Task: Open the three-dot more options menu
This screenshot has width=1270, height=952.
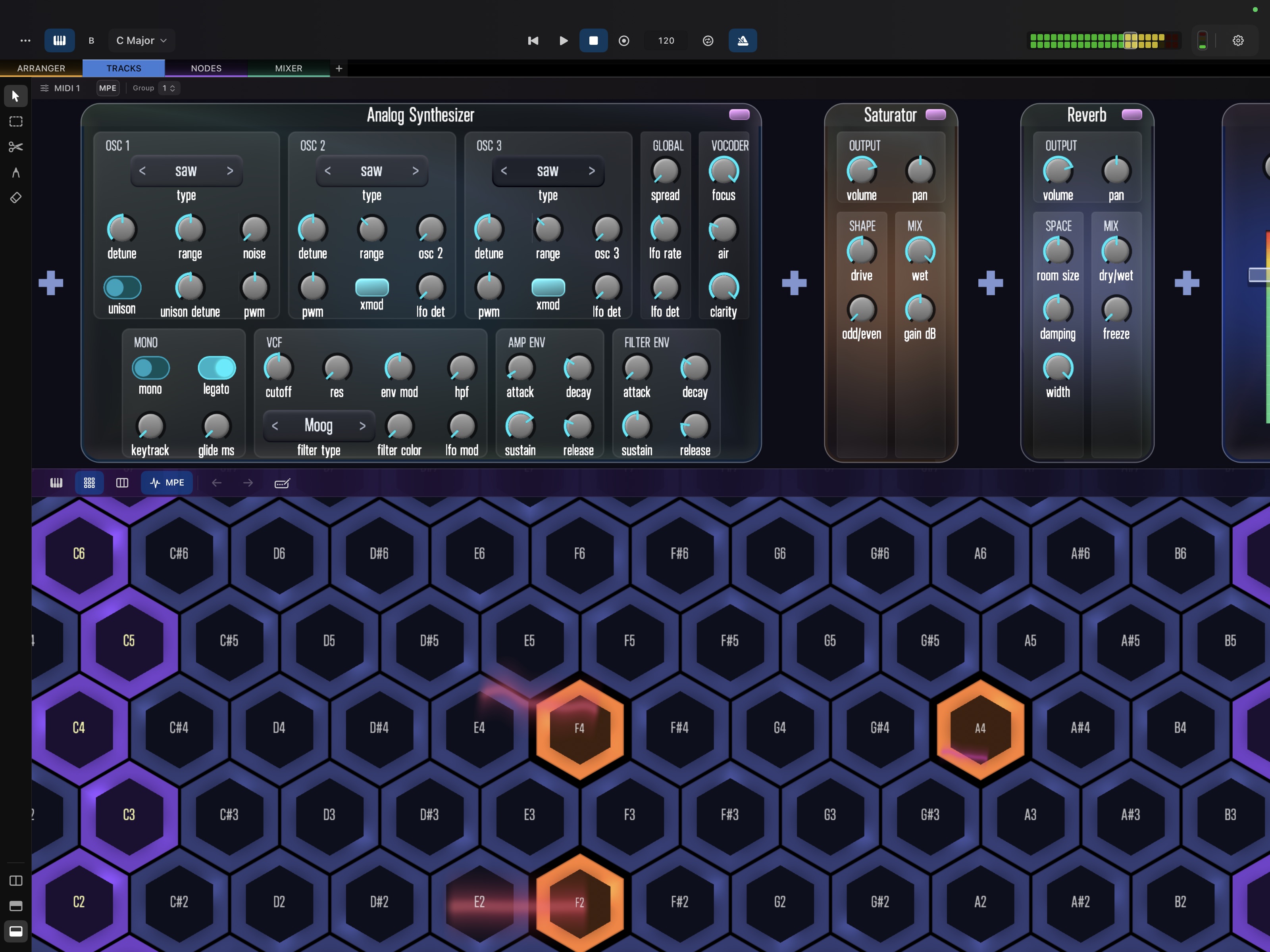Action: click(x=25, y=41)
